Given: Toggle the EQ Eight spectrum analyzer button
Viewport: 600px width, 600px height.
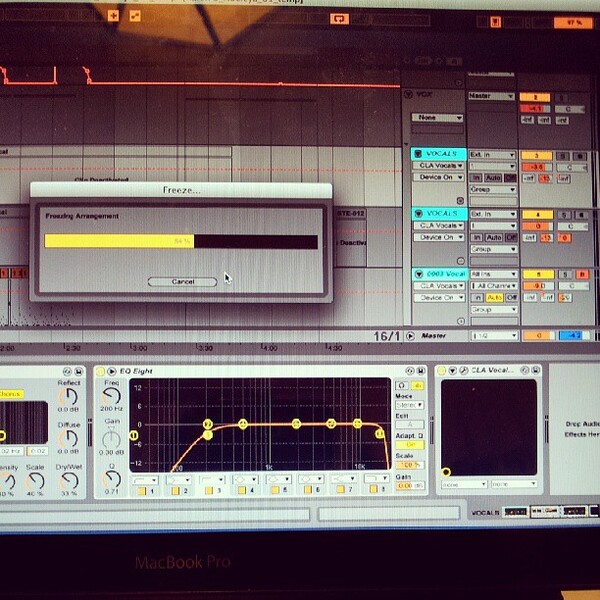Looking at the screenshot, I should point(417,386).
